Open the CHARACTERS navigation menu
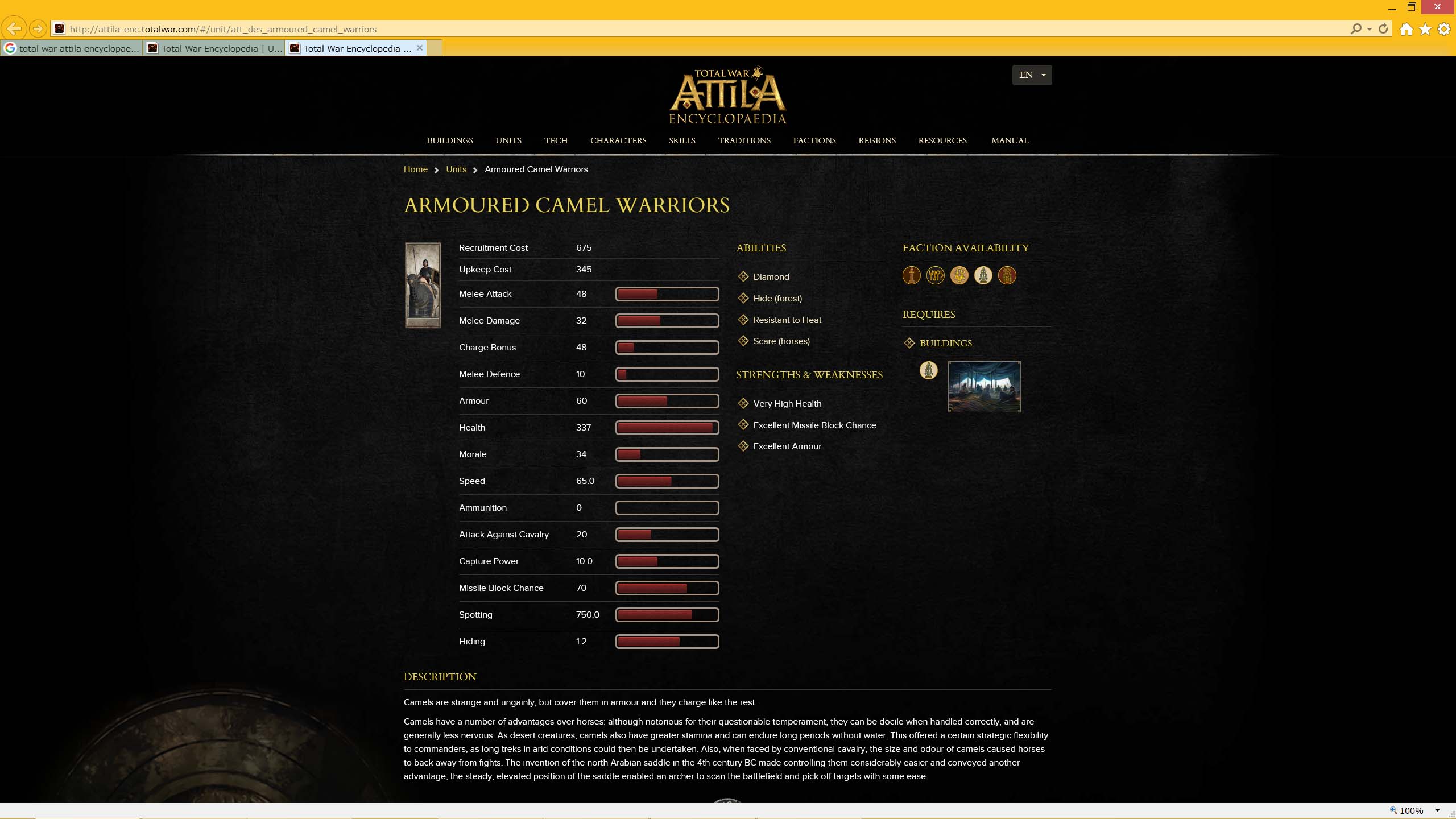This screenshot has height=819, width=1456. coord(618,140)
